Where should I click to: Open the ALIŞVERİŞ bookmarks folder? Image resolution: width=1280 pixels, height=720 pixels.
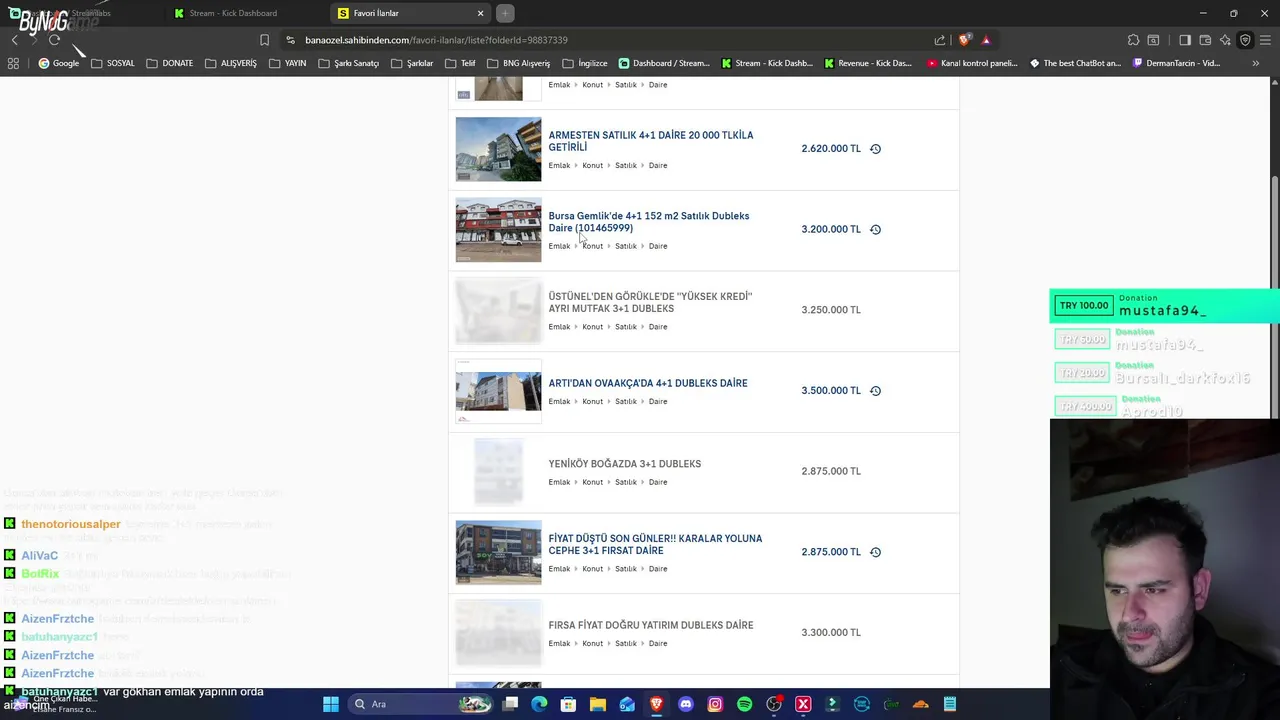point(231,63)
